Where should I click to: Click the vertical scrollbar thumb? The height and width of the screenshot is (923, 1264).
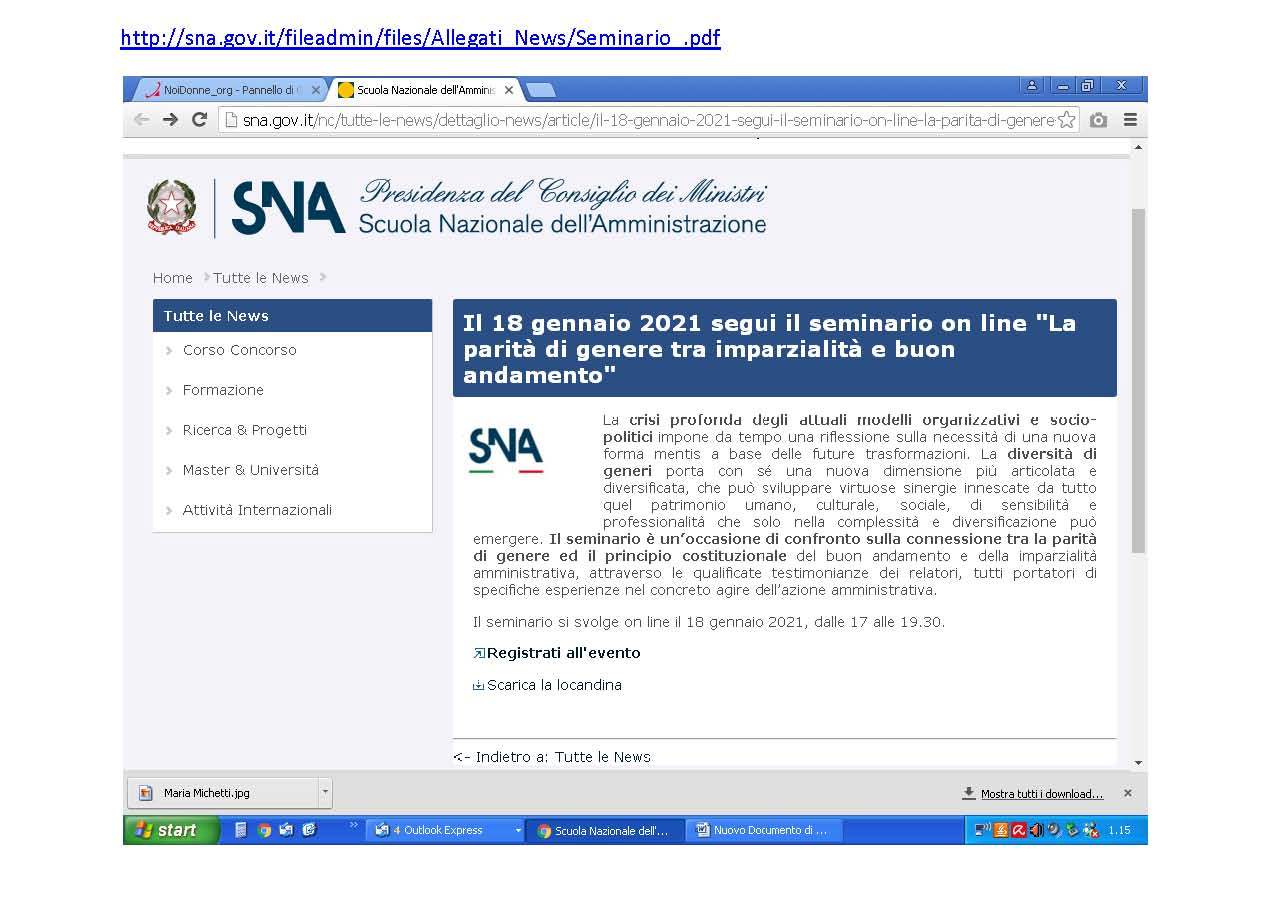coord(1139,380)
